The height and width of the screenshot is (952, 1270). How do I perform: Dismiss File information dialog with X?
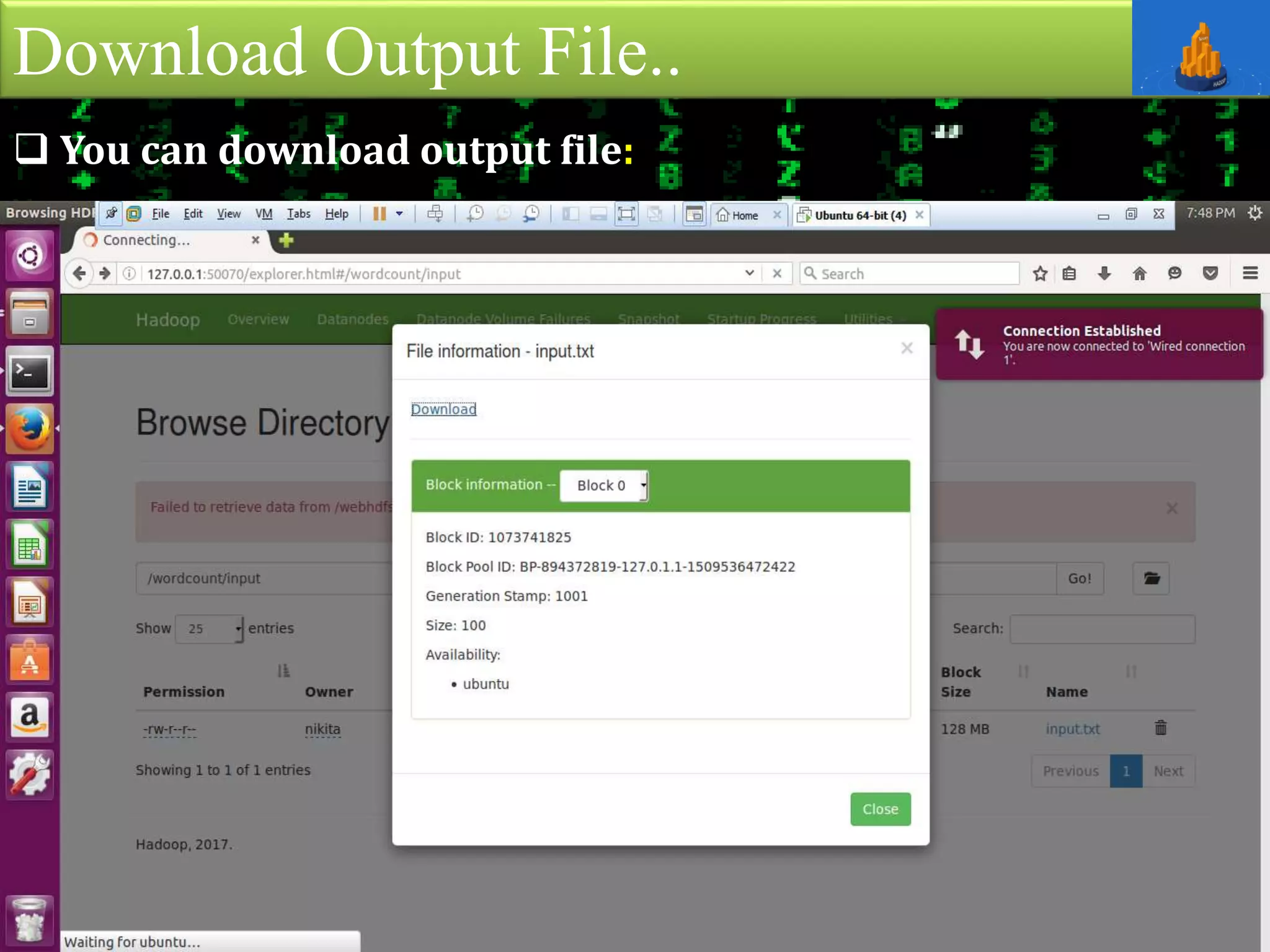click(x=907, y=348)
